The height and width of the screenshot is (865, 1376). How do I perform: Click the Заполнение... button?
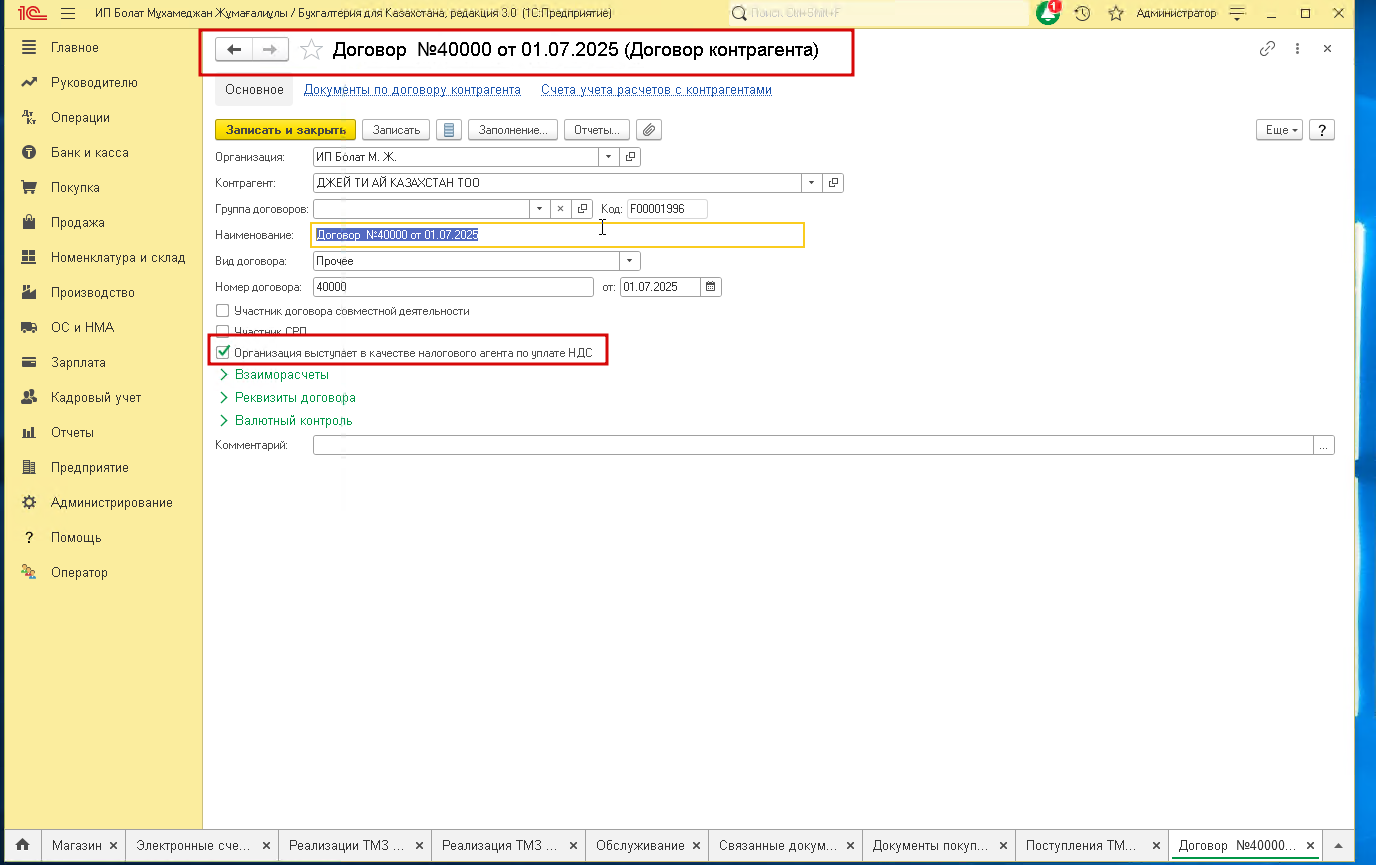click(x=513, y=130)
